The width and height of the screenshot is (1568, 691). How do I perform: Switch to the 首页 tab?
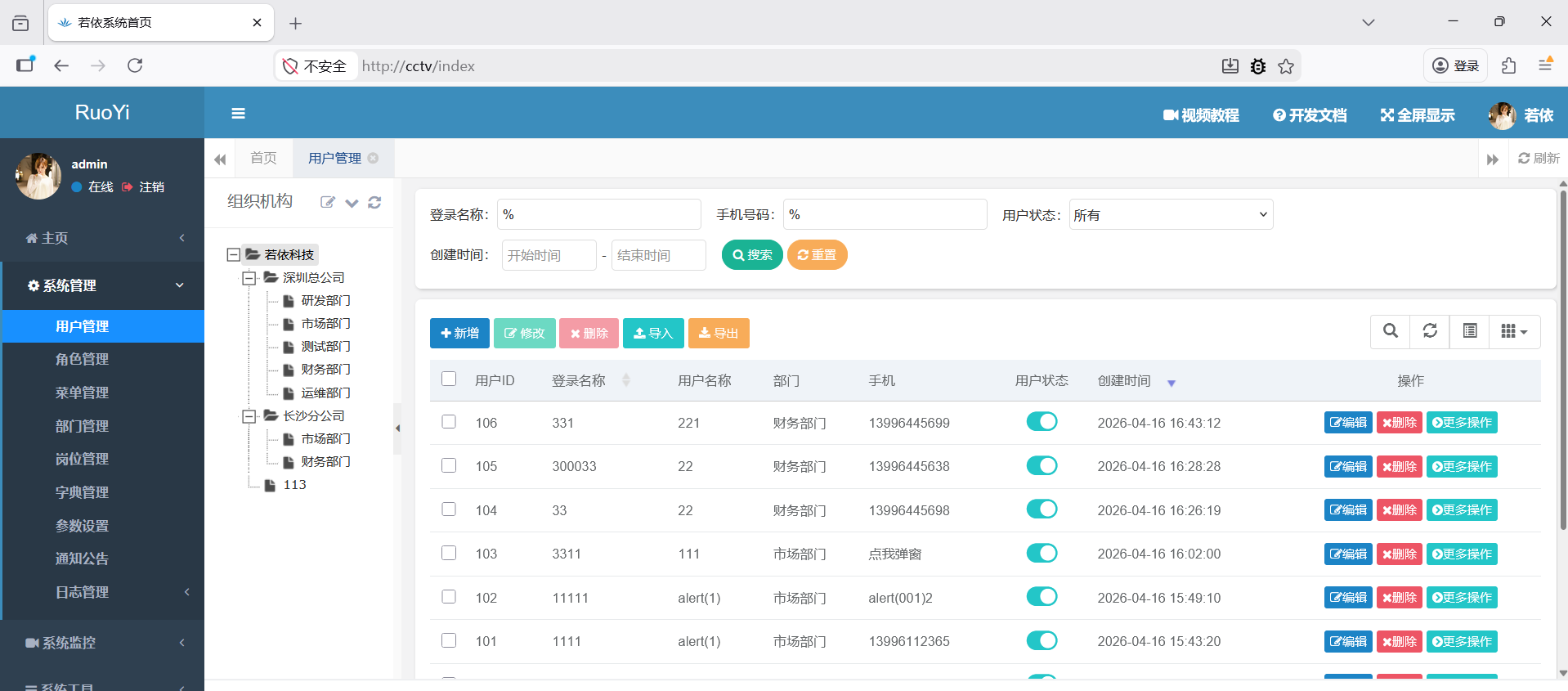coord(263,158)
